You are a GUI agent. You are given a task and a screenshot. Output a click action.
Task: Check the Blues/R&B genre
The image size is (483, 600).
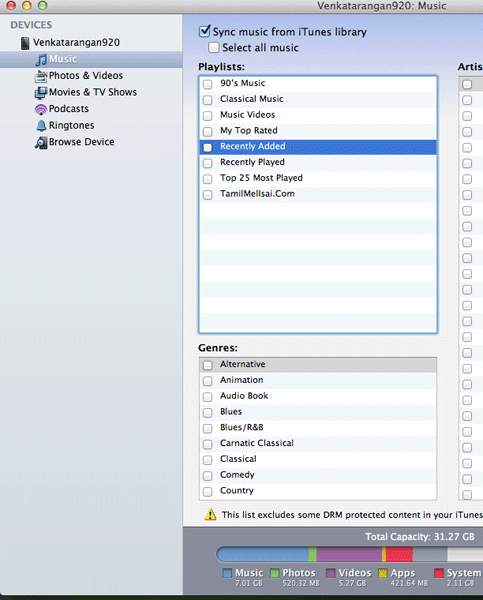click(207, 428)
